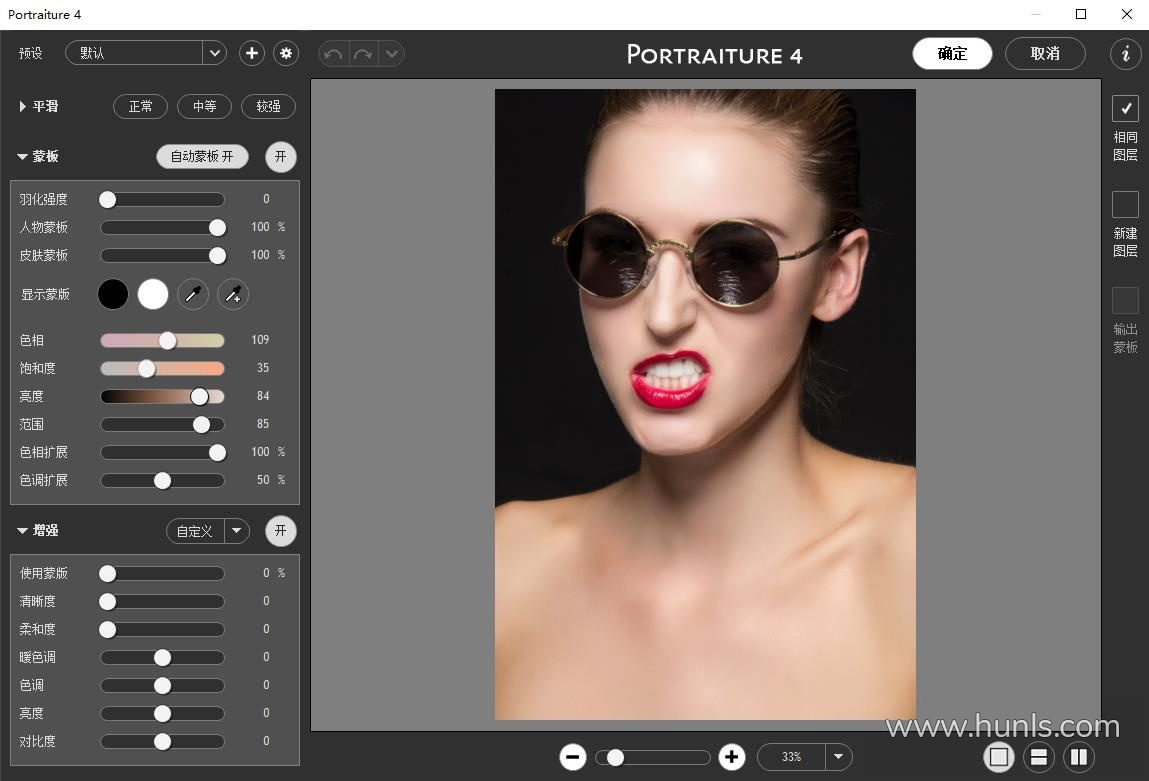Open the 33% zoom level dropdown
Screen dimensions: 1149x781
point(838,757)
